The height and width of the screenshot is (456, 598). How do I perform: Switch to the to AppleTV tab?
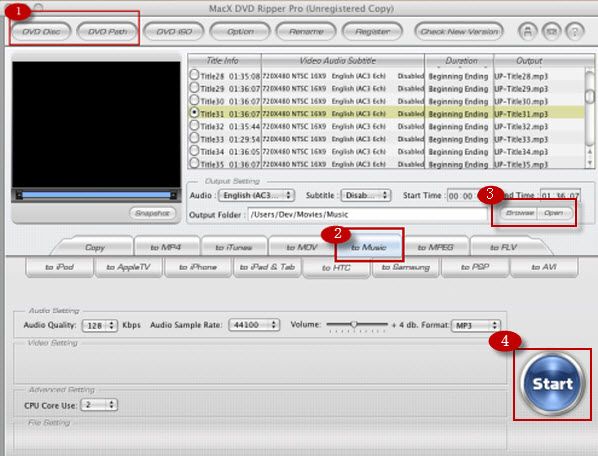click(129, 267)
